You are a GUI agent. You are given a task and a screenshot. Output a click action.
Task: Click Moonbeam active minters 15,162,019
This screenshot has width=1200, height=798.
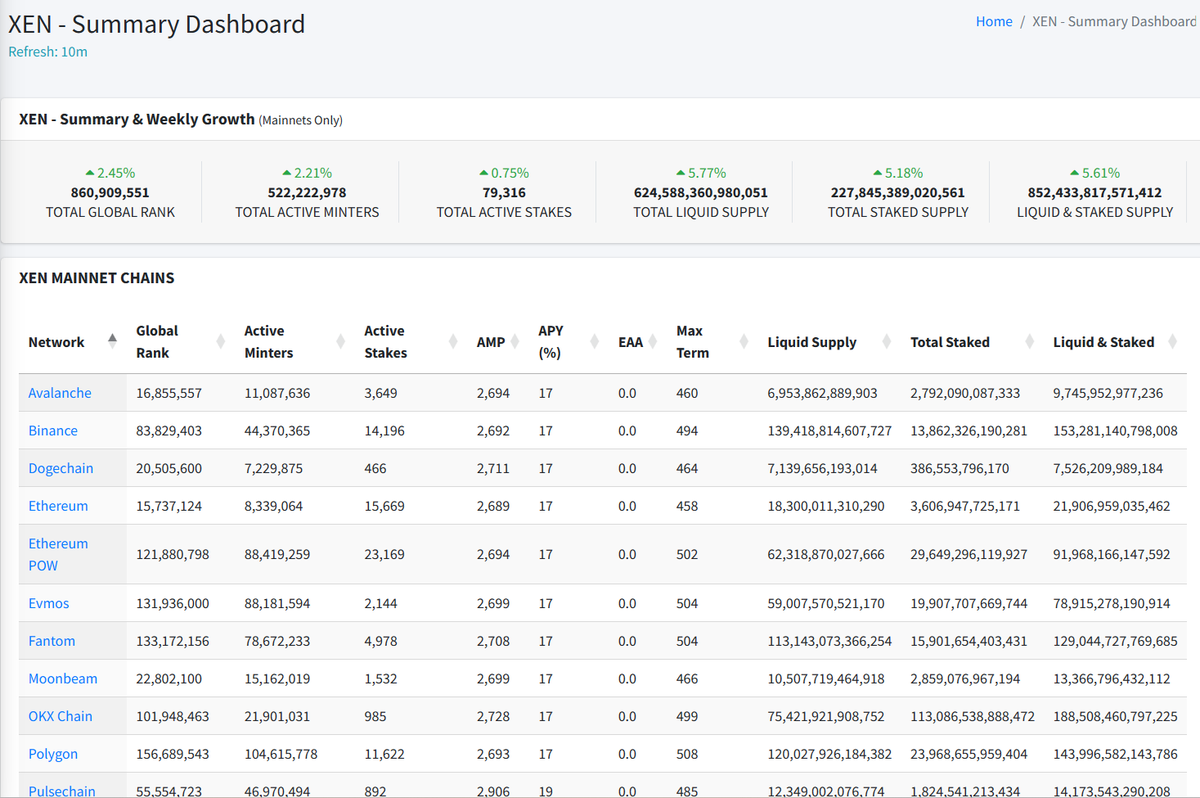click(x=277, y=679)
